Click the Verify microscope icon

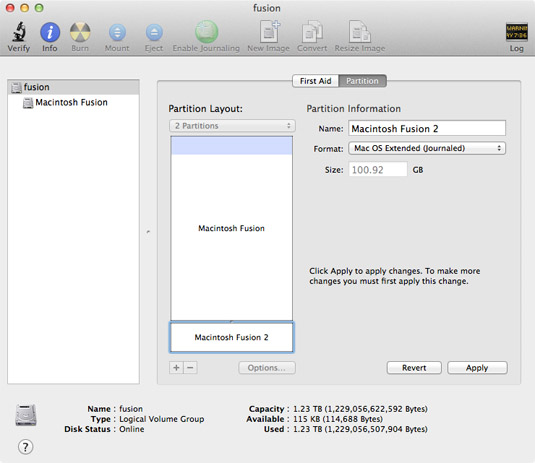(19, 32)
